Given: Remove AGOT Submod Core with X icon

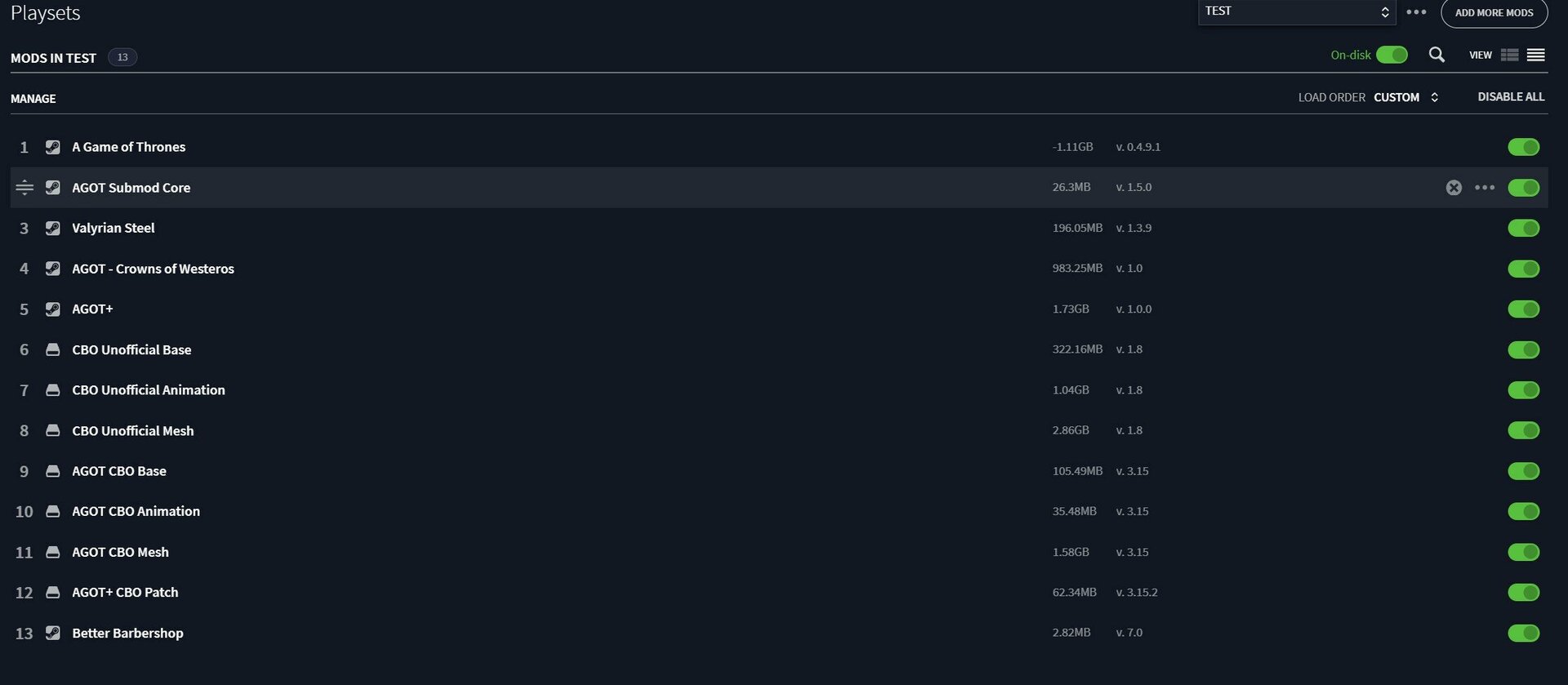Looking at the screenshot, I should [1454, 188].
